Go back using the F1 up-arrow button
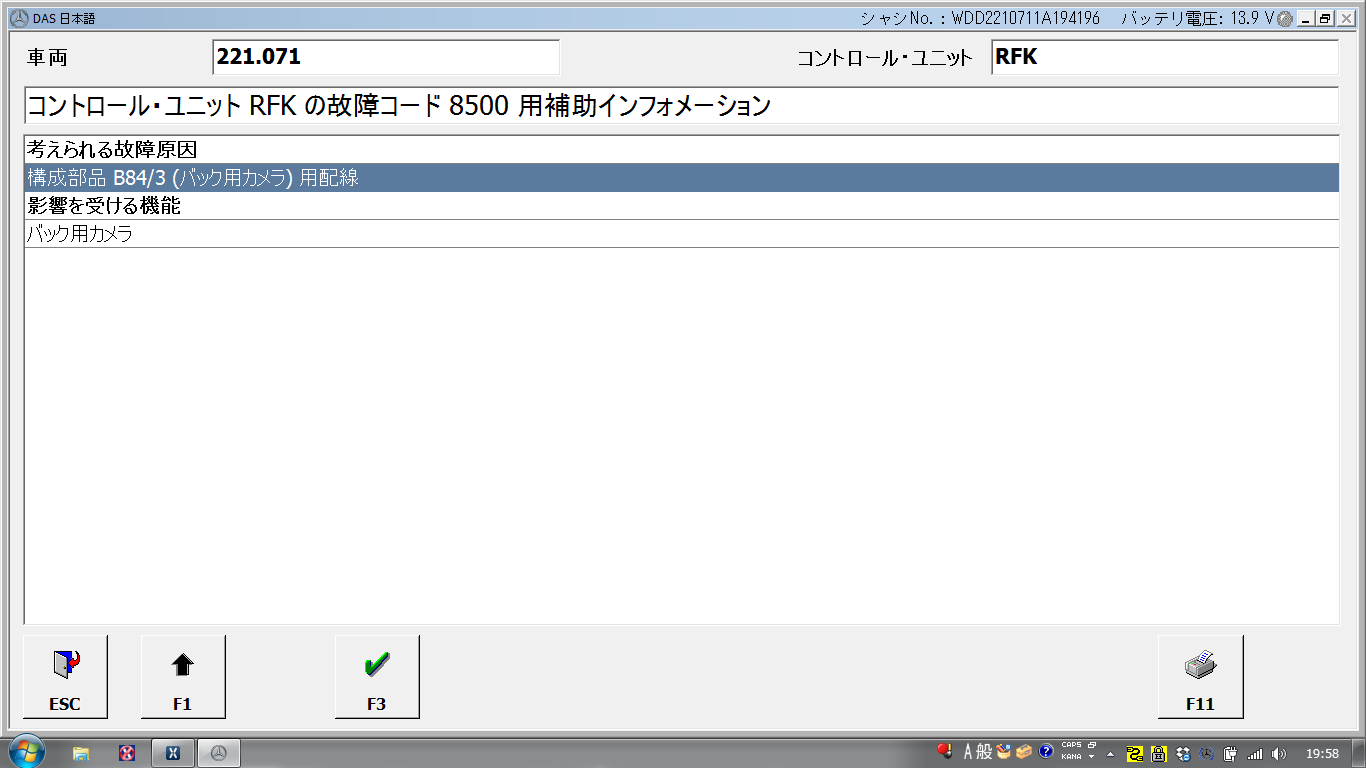 pyautogui.click(x=183, y=677)
